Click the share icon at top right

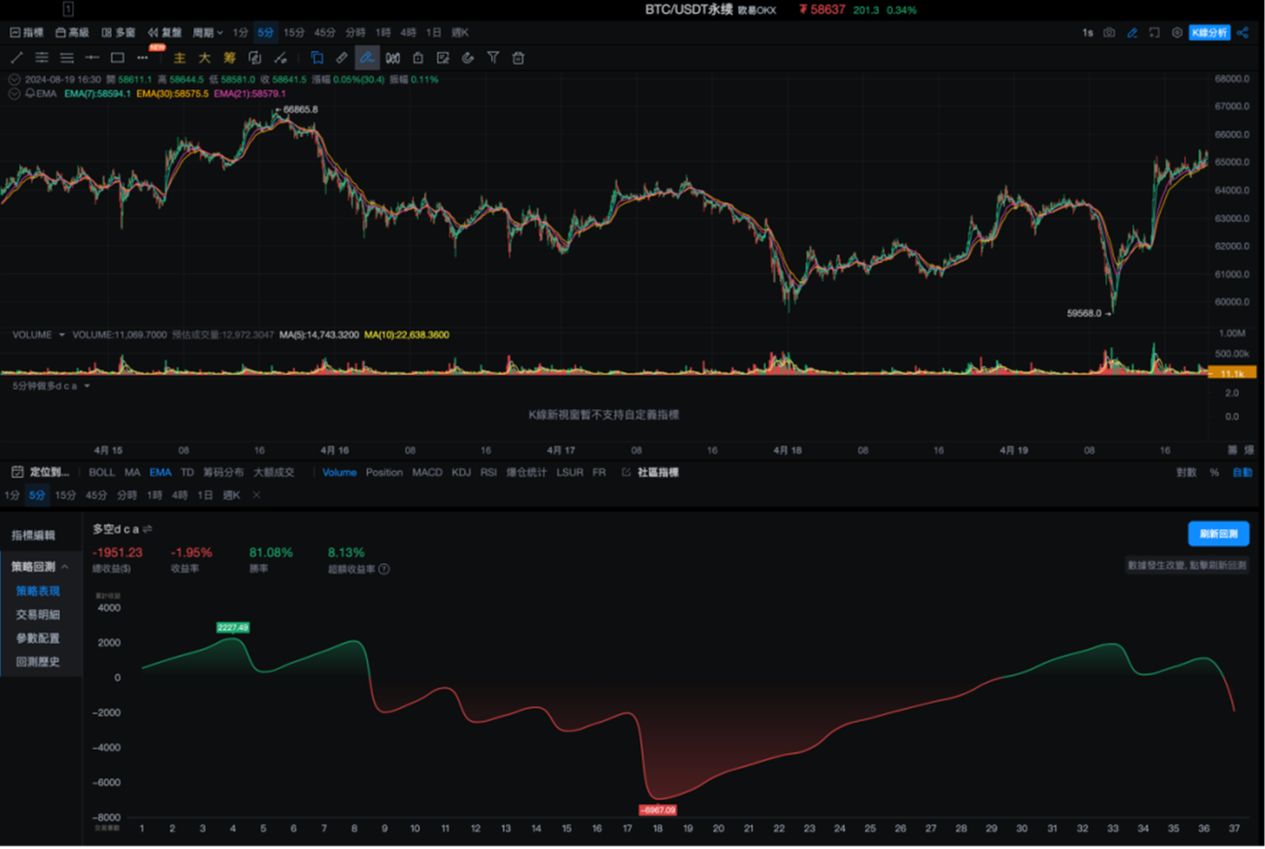click(1243, 33)
